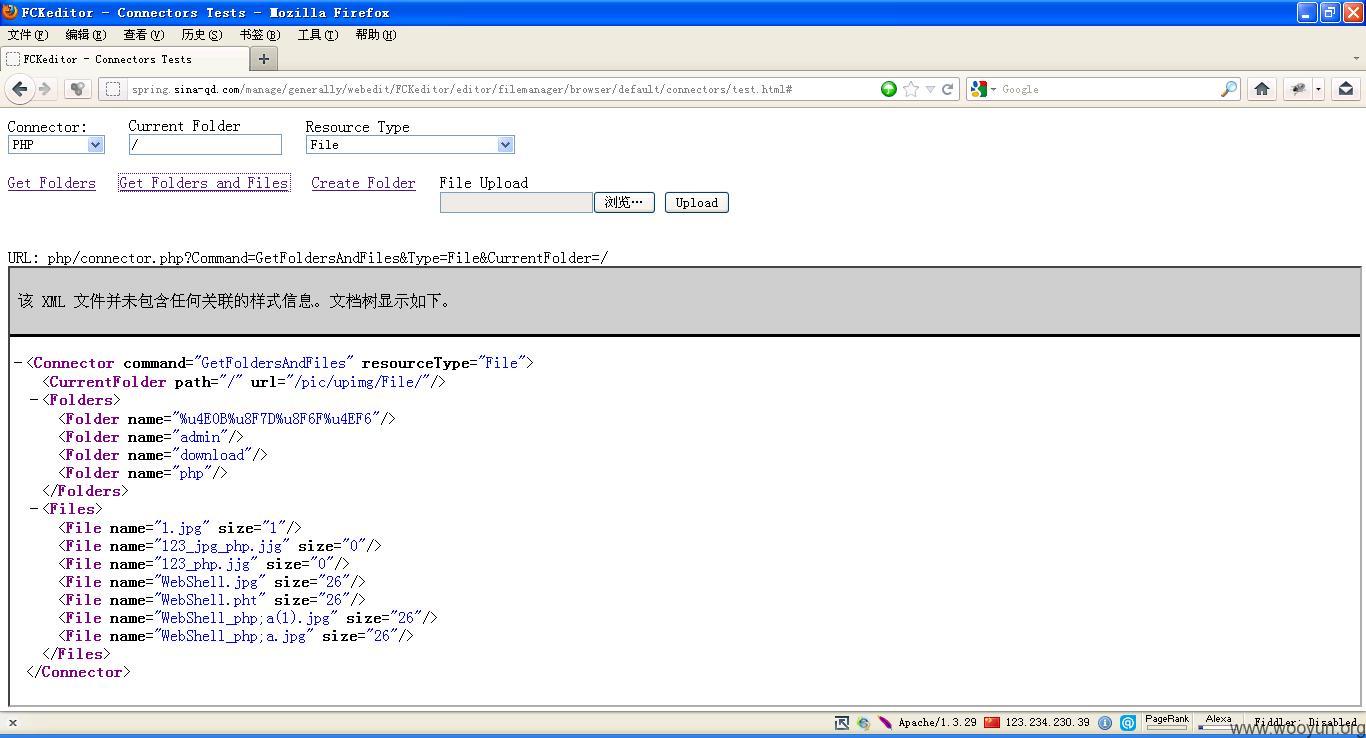1366x738 pixels.
Task: Click the Folder name "php" entry
Action: 143,473
